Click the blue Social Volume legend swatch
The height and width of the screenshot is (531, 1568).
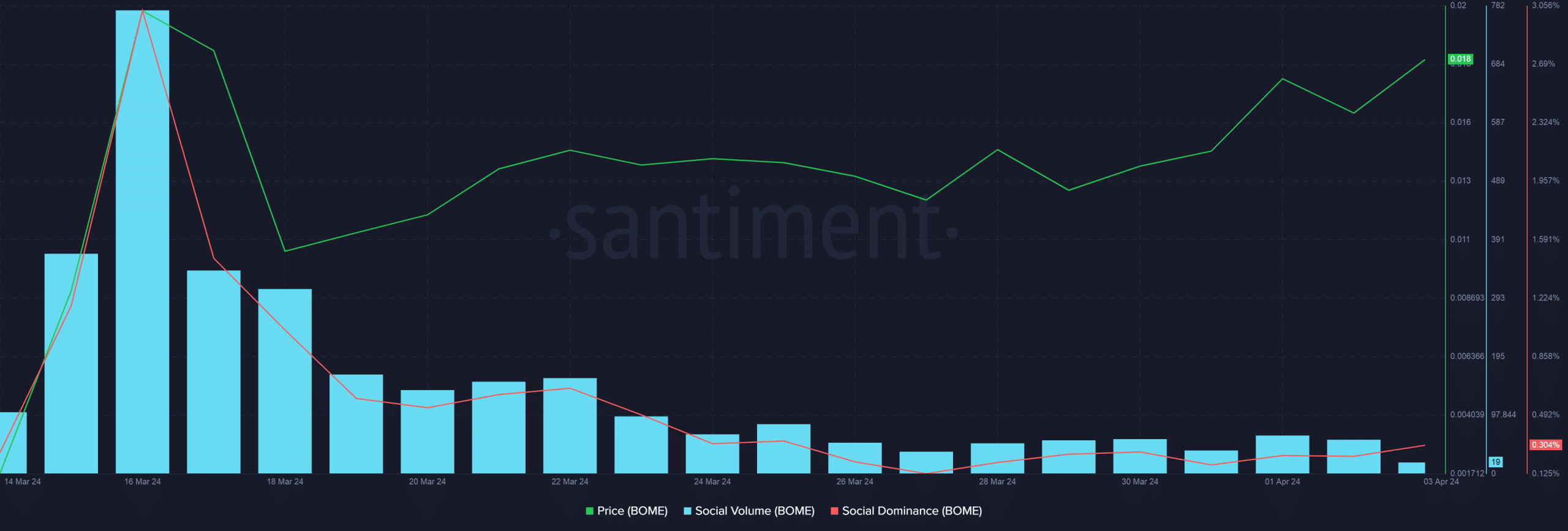[687, 511]
